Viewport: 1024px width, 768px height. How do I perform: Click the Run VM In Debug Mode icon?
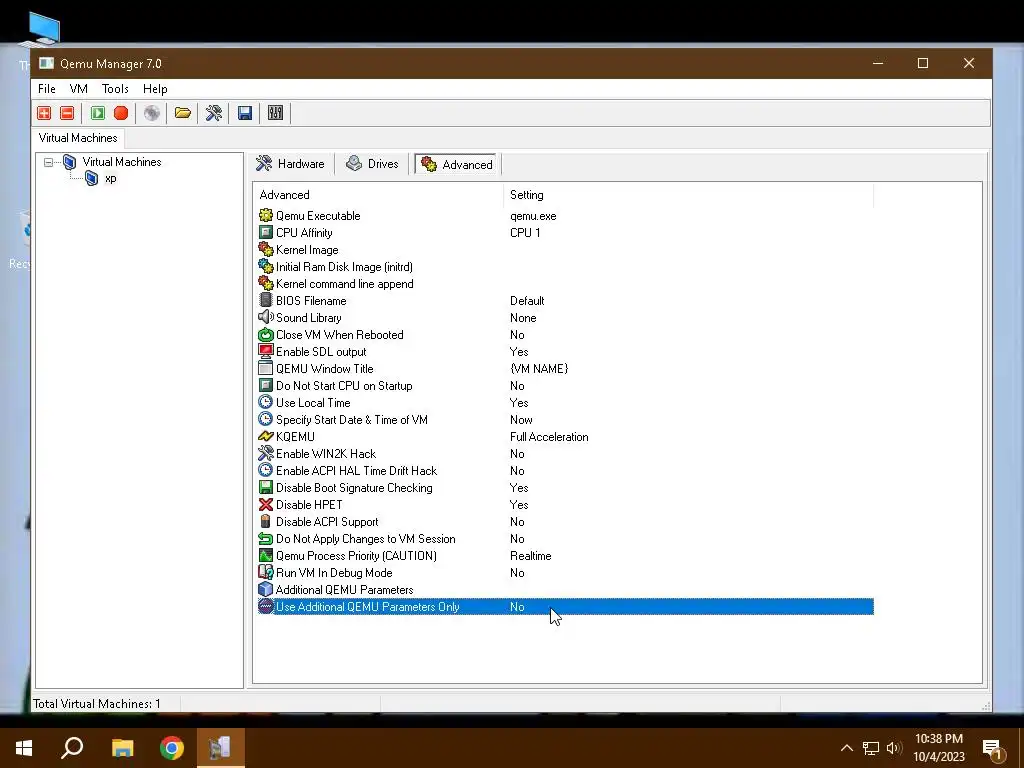(266, 572)
